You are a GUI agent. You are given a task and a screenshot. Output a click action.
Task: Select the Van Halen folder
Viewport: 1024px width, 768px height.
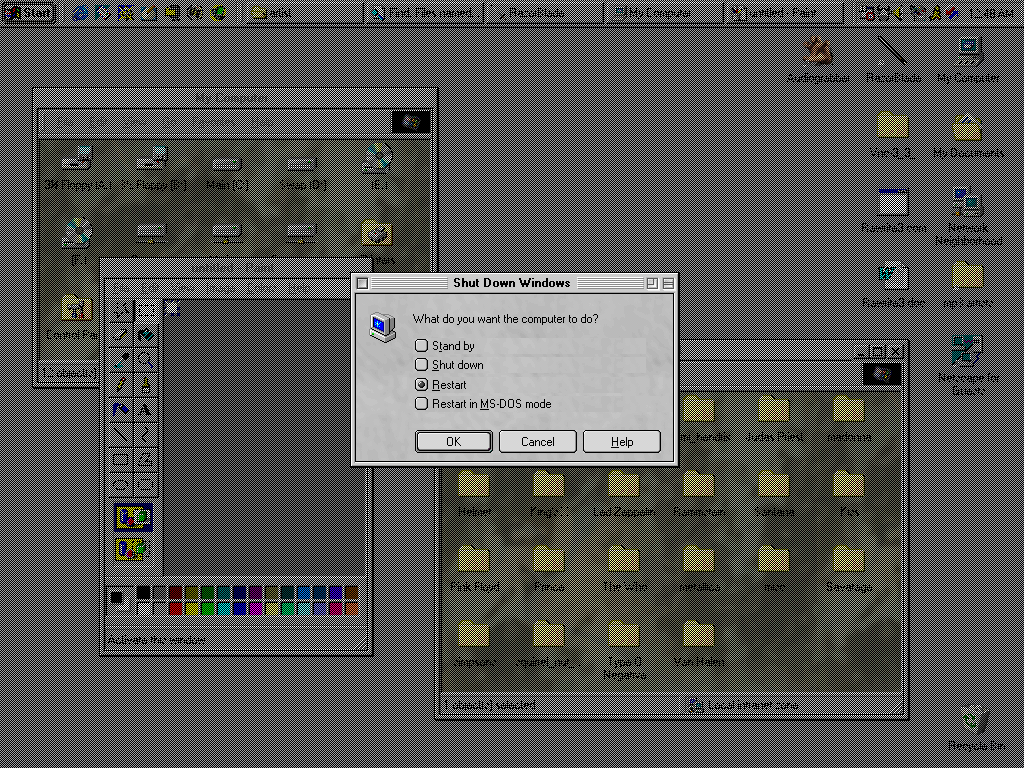[x=699, y=645]
